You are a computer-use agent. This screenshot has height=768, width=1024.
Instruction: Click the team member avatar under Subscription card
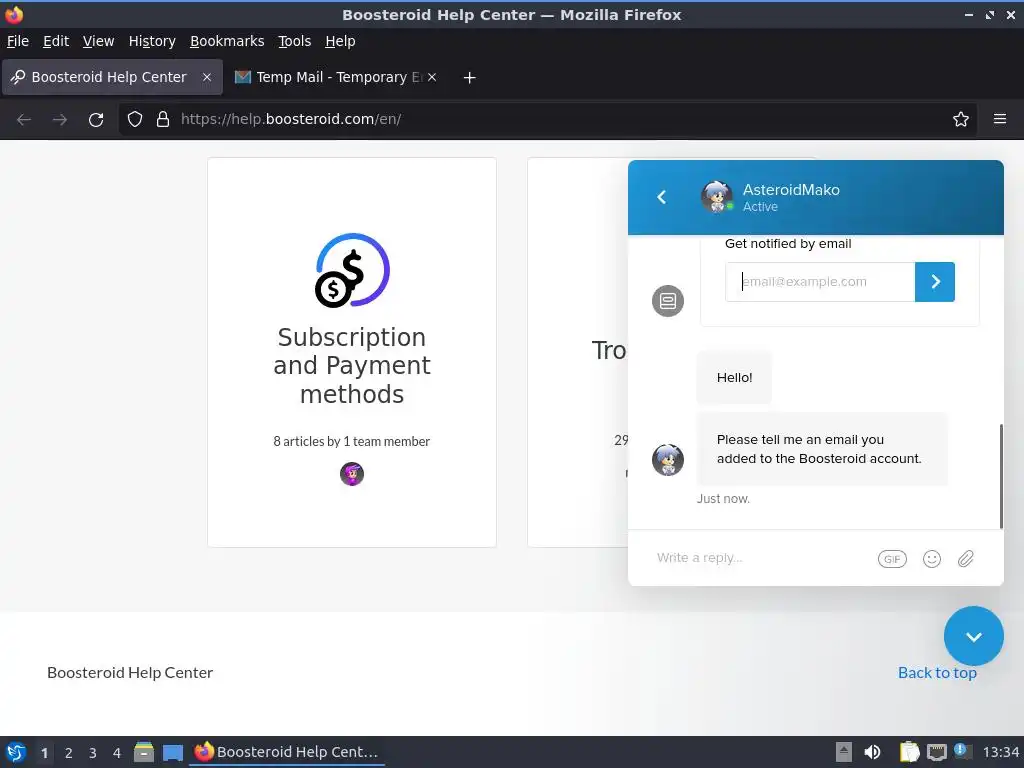click(x=352, y=474)
